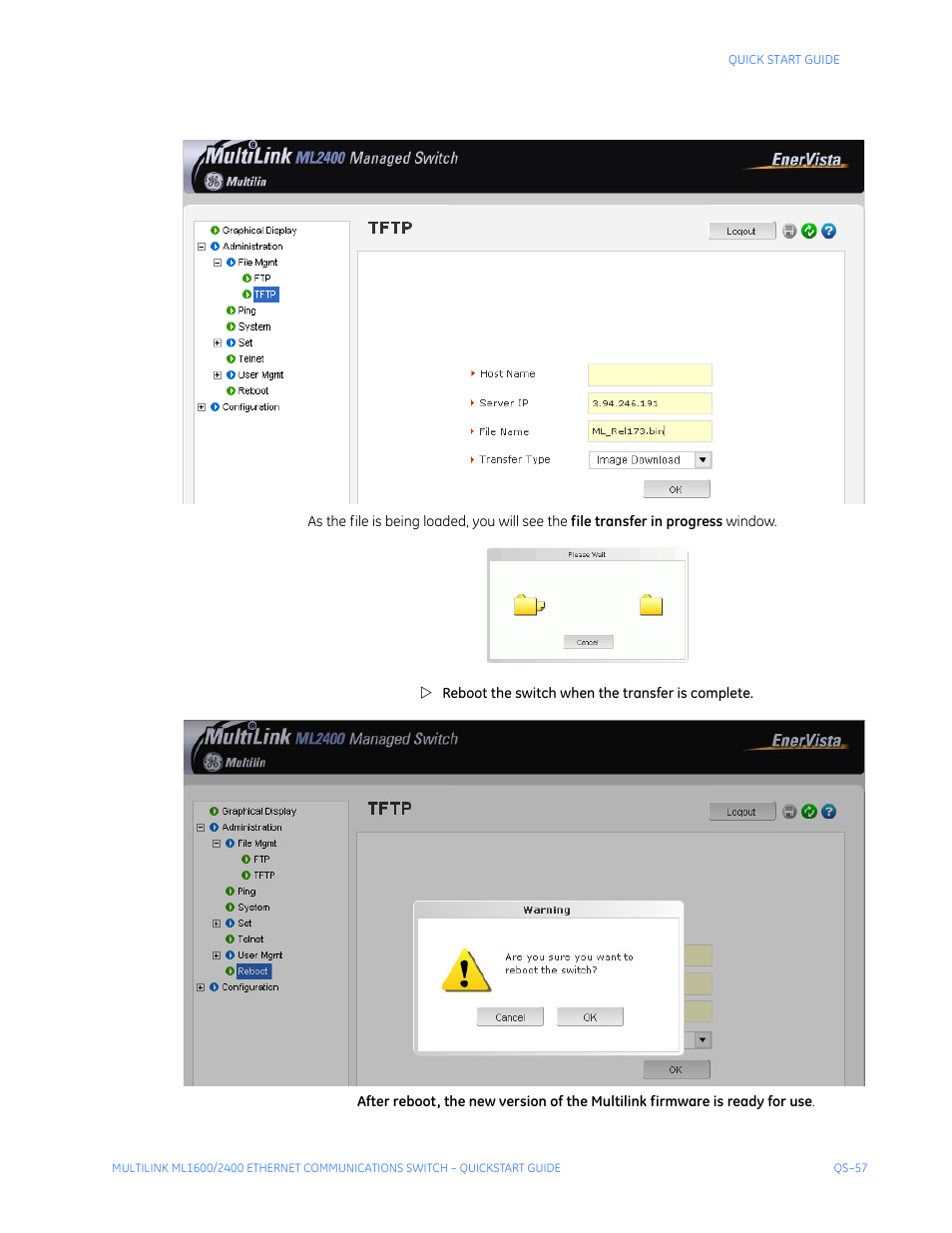This screenshot has height=1233, width=952.
Task: Click the GE Multilin logo in lower banner
Action: coord(236,763)
